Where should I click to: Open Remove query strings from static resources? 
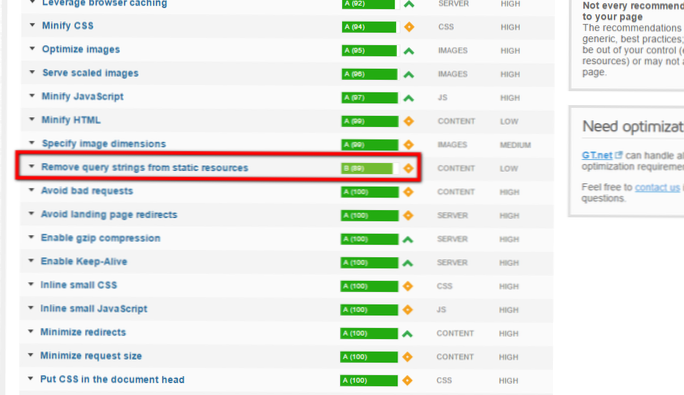pyautogui.click(x=144, y=168)
